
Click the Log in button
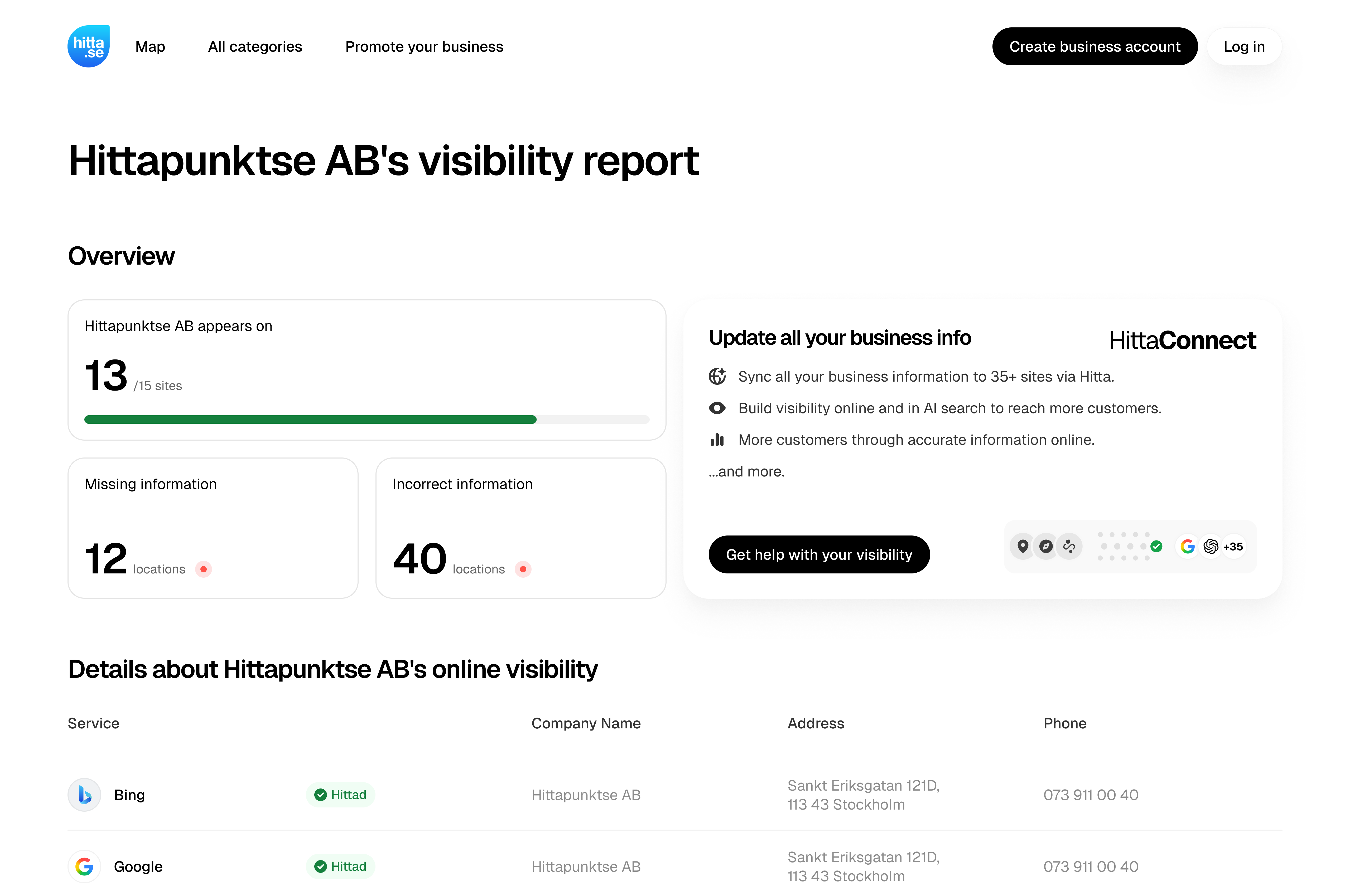1244,47
